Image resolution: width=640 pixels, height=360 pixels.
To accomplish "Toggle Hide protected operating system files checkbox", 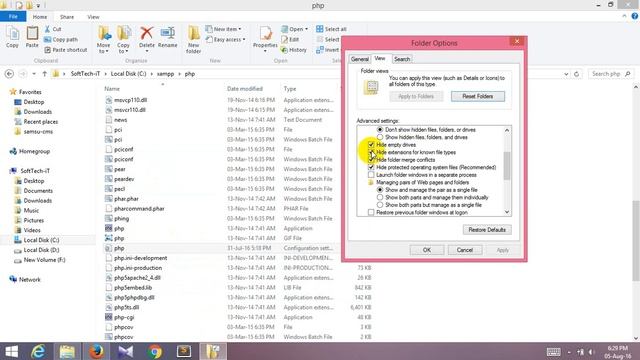I will point(371,167).
